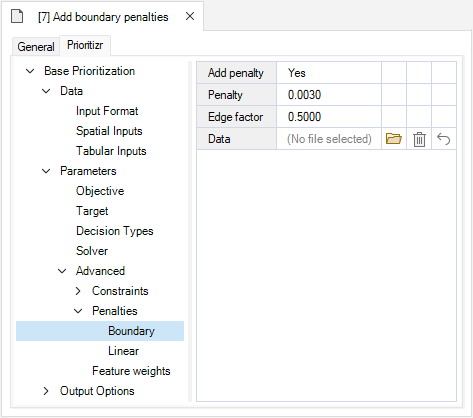Click document icon beside Add boundary penalties title
Image resolution: width=473 pixels, height=418 pixels.
[x=17, y=16]
